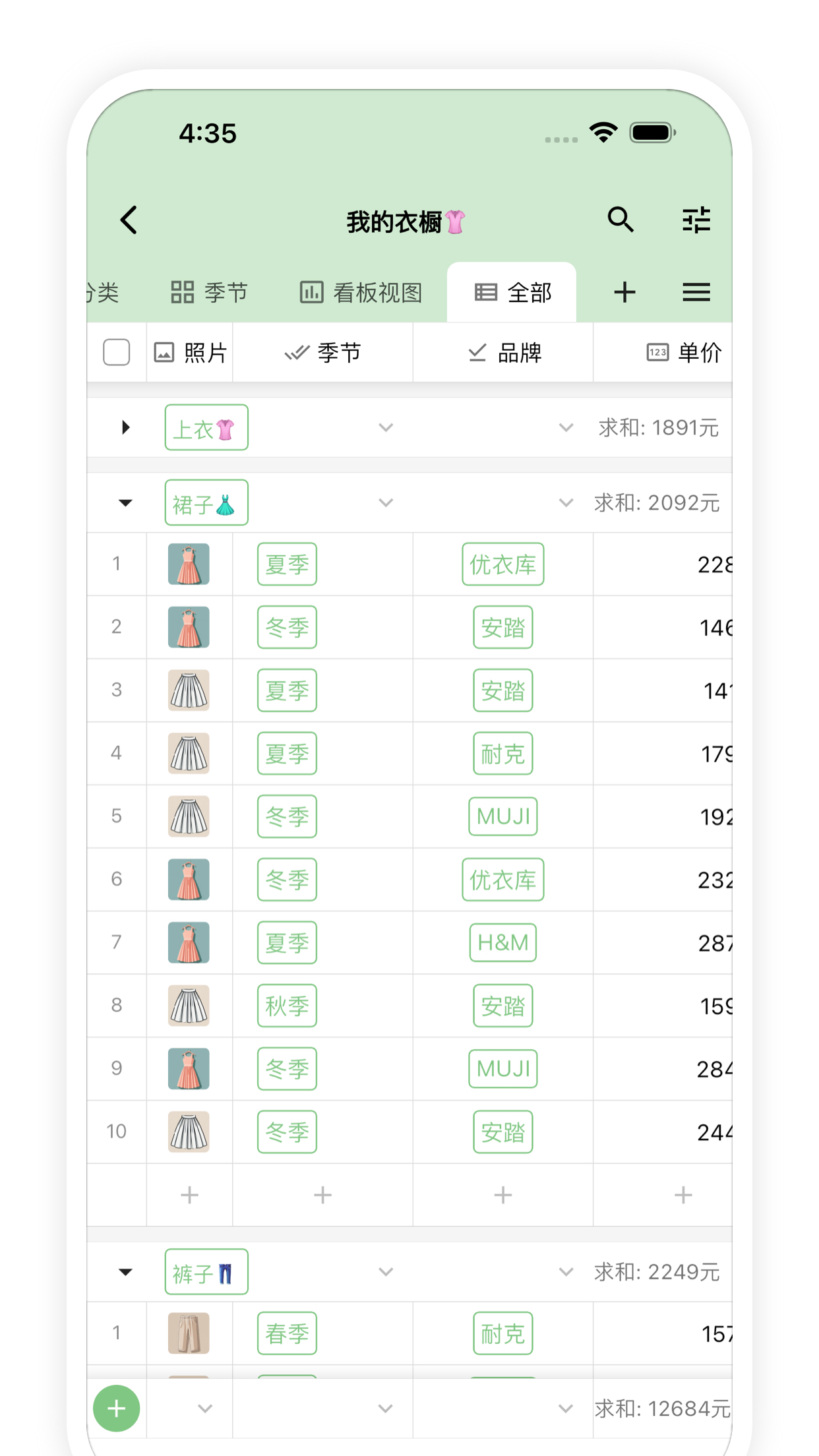Select the 优衣库 brand tag on row 6
The height and width of the screenshot is (1456, 819).
pyautogui.click(x=502, y=880)
